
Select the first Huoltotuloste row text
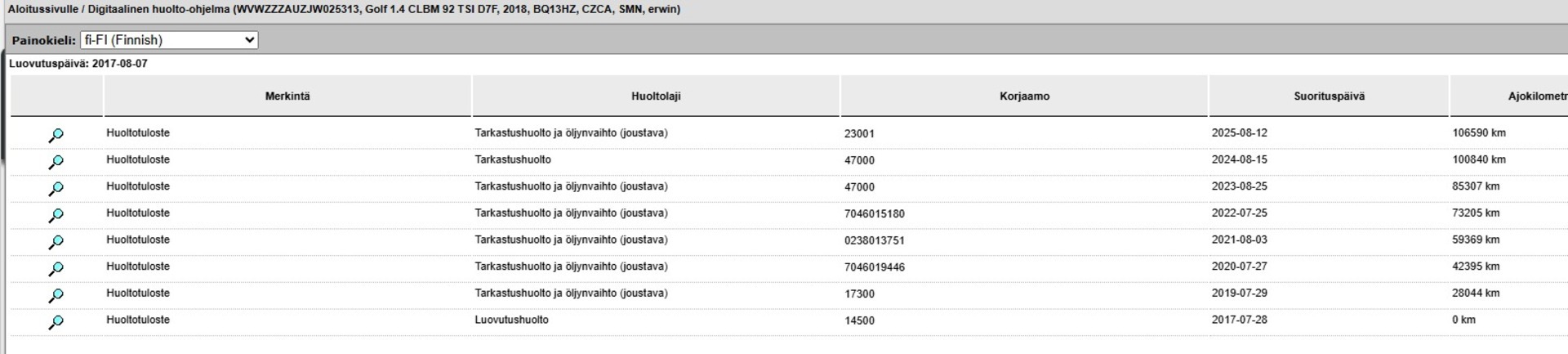(138, 133)
